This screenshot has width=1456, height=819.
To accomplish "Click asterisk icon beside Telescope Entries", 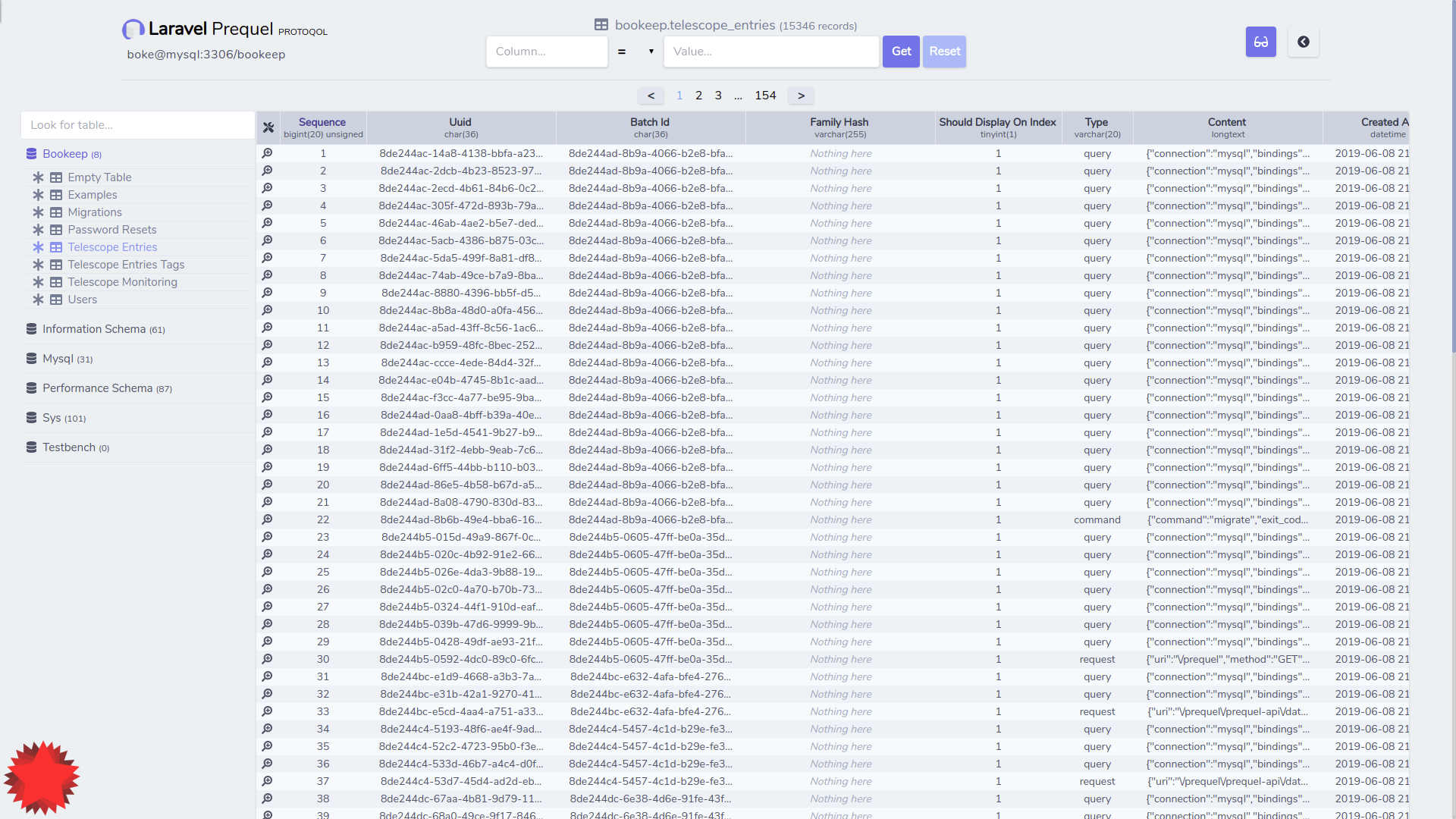I will 38,247.
